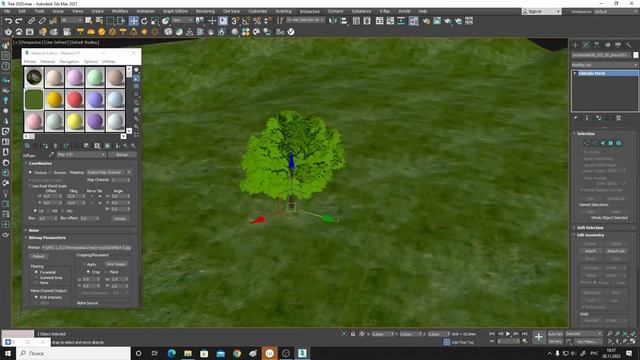Open the Modifiers menu
Image resolution: width=640 pixels, height=360 pixels.
[120, 11]
